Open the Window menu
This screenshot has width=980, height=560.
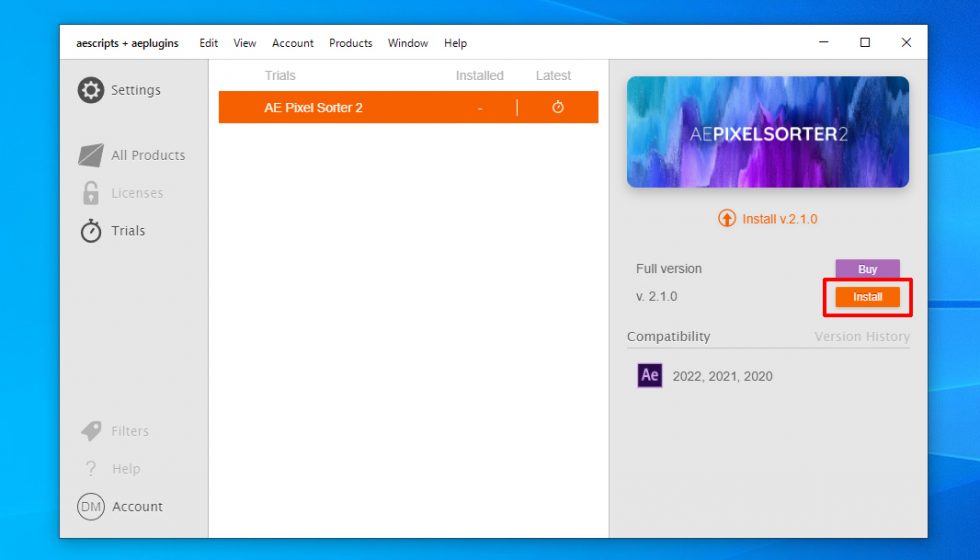pyautogui.click(x=408, y=43)
